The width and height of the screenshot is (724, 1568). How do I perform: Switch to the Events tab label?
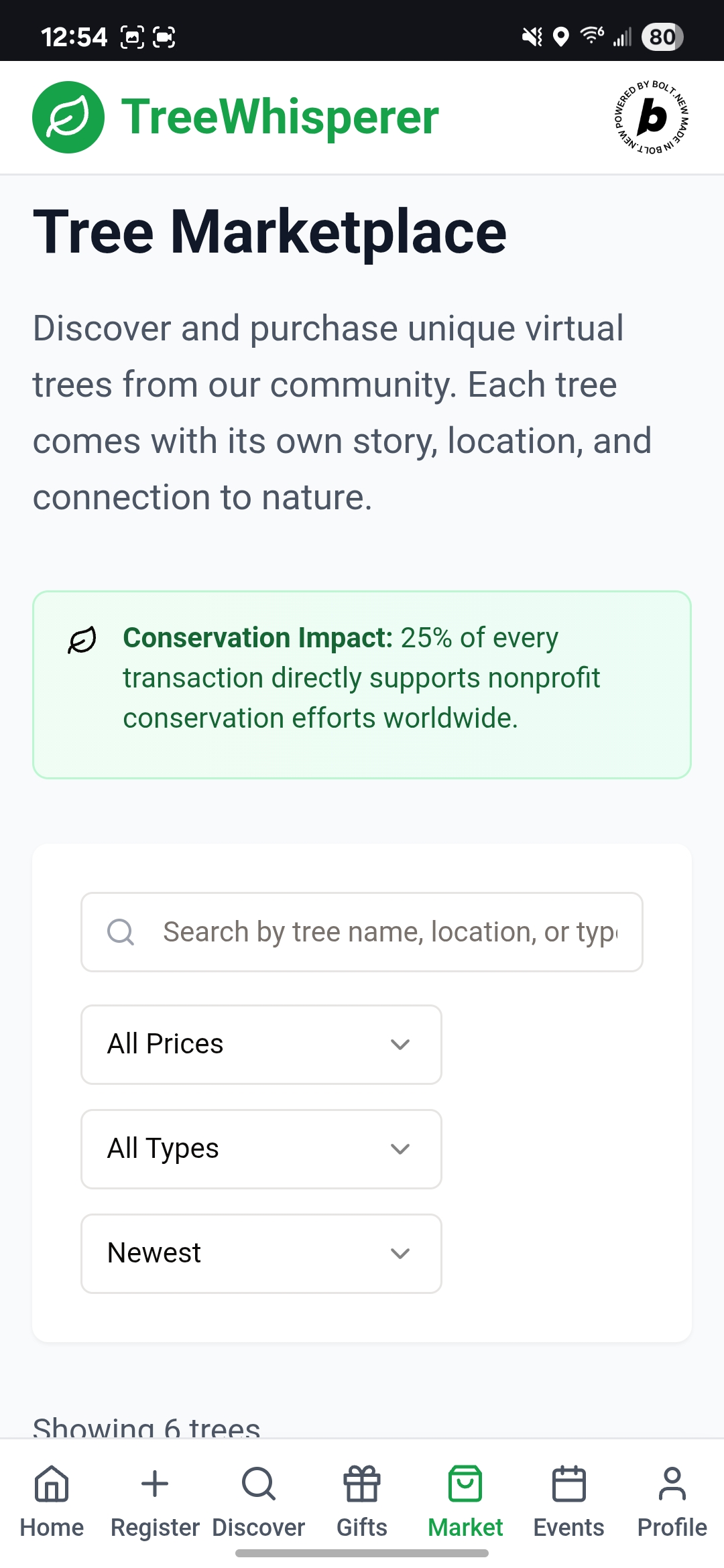coord(568,1528)
